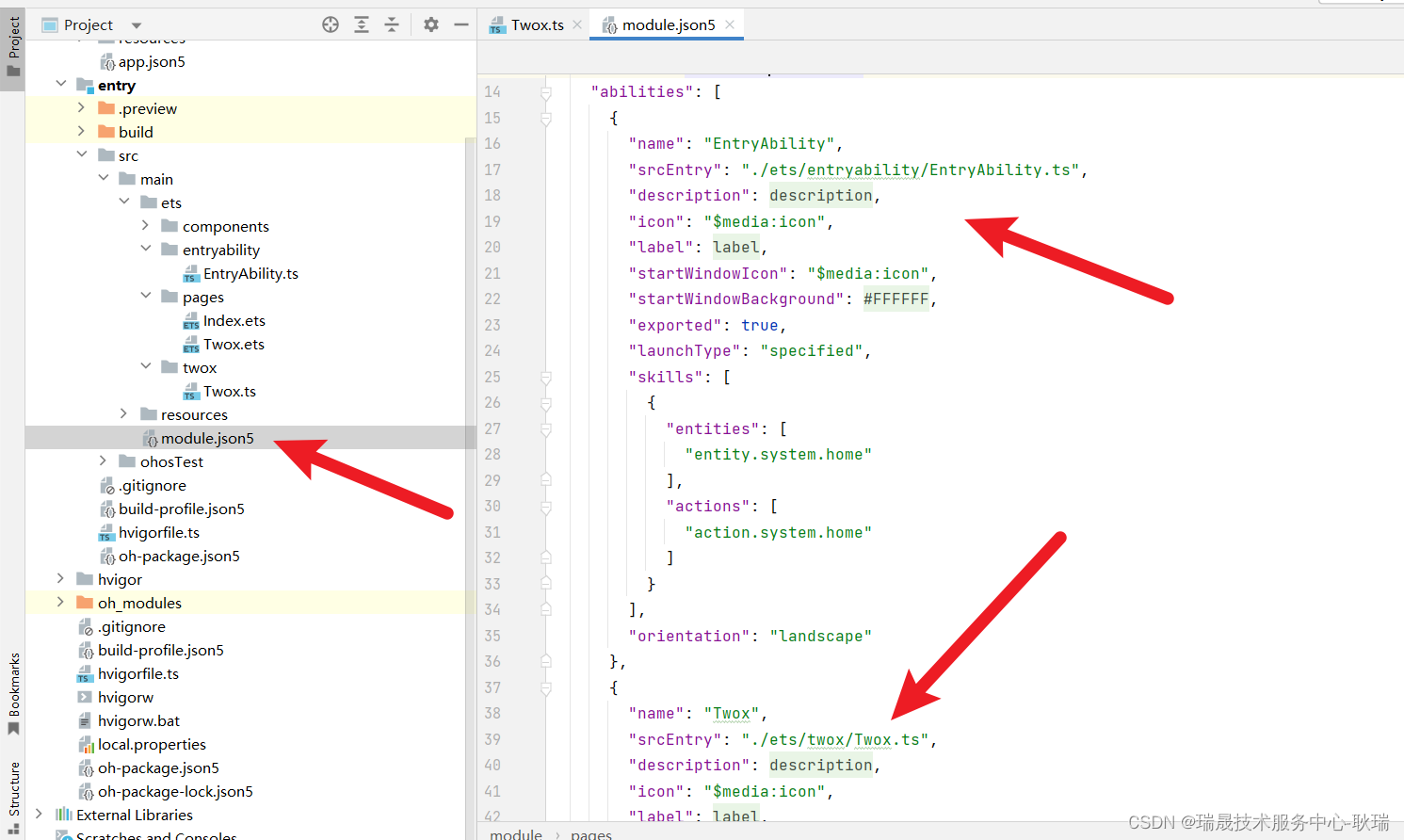This screenshot has height=840, width=1404.
Task: Fold the object block at line 15
Action: click(546, 119)
